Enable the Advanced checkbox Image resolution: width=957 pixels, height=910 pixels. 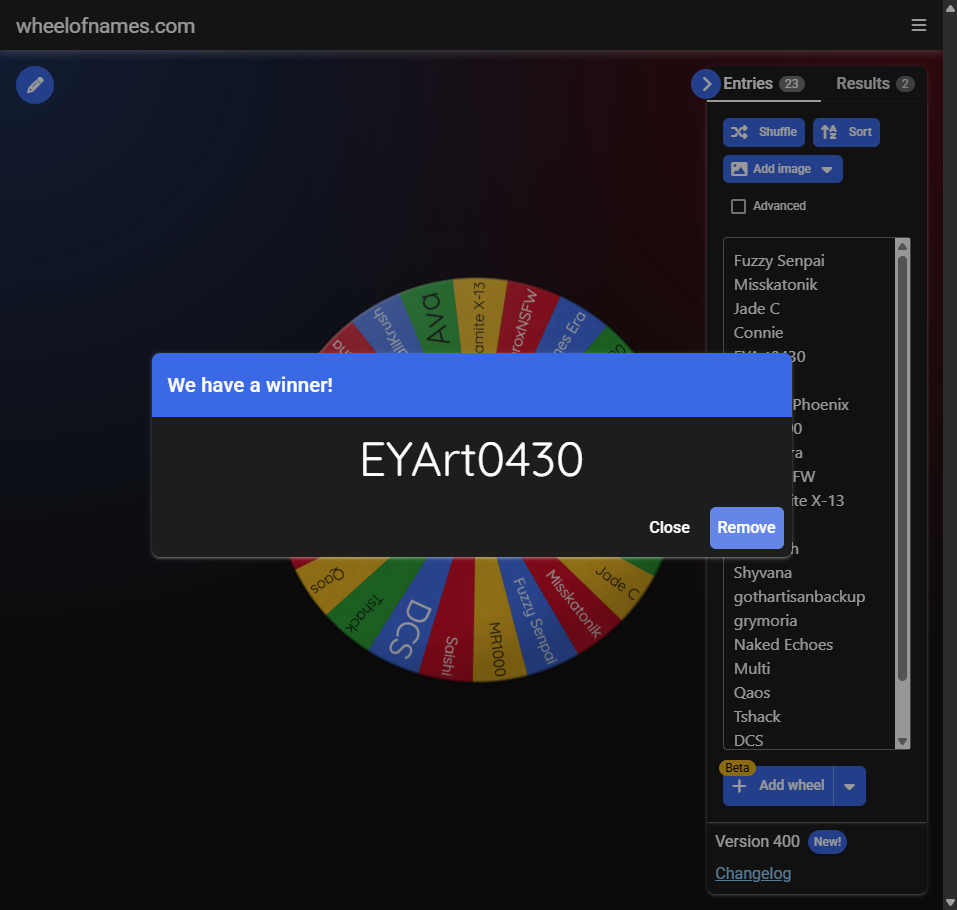739,206
